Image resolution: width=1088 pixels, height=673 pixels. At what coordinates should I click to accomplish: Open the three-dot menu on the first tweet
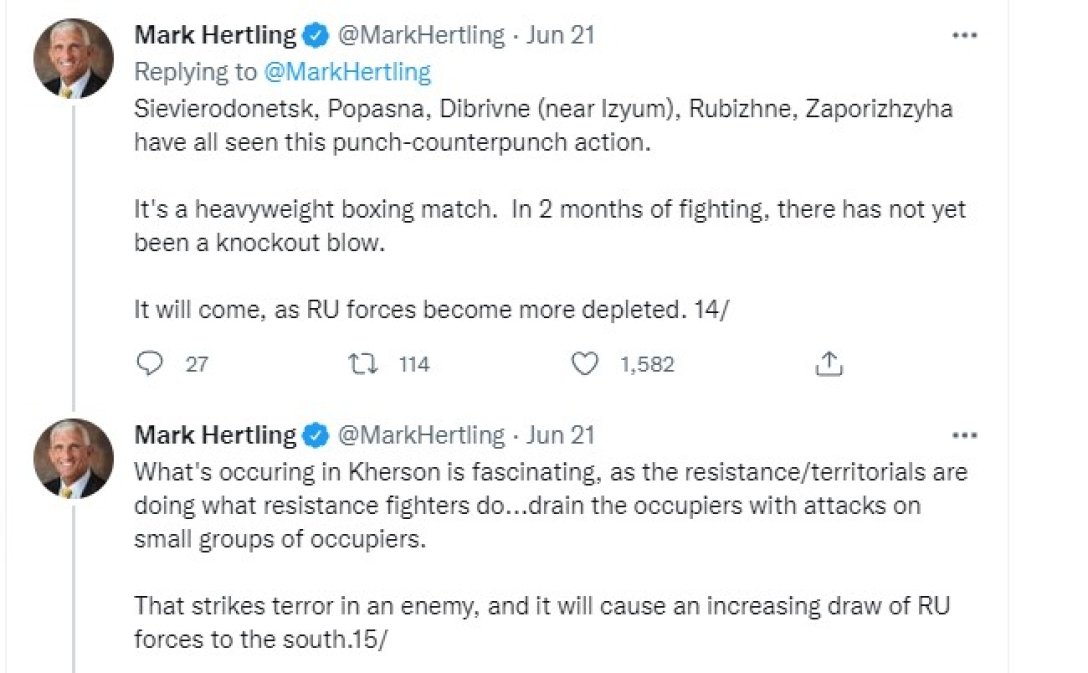point(963,36)
